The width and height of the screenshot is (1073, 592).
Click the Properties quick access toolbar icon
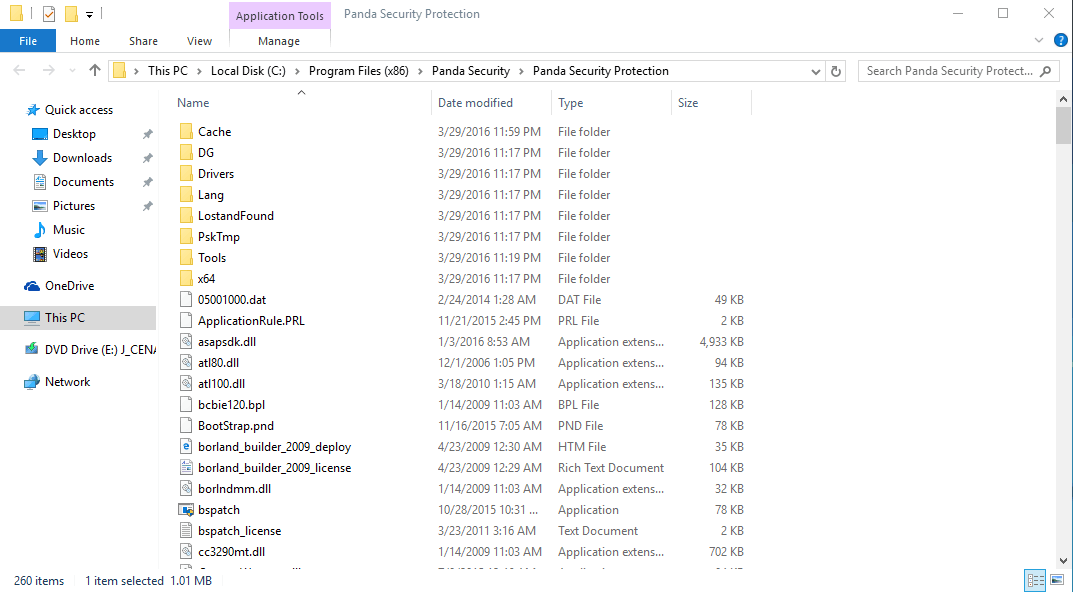pos(49,14)
